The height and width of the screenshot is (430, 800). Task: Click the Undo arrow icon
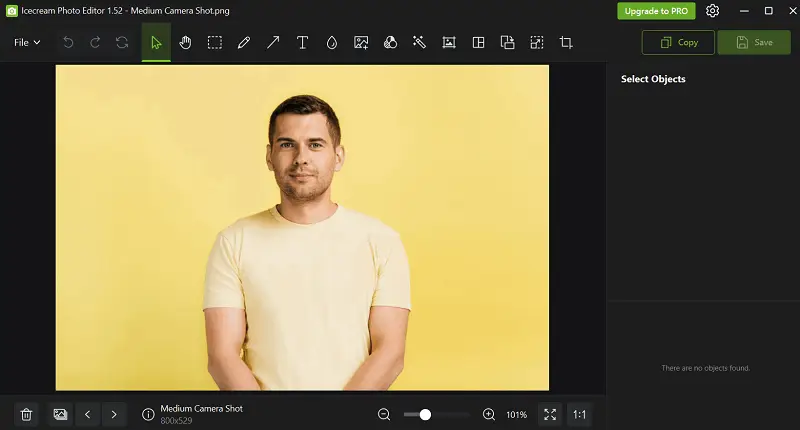point(68,42)
